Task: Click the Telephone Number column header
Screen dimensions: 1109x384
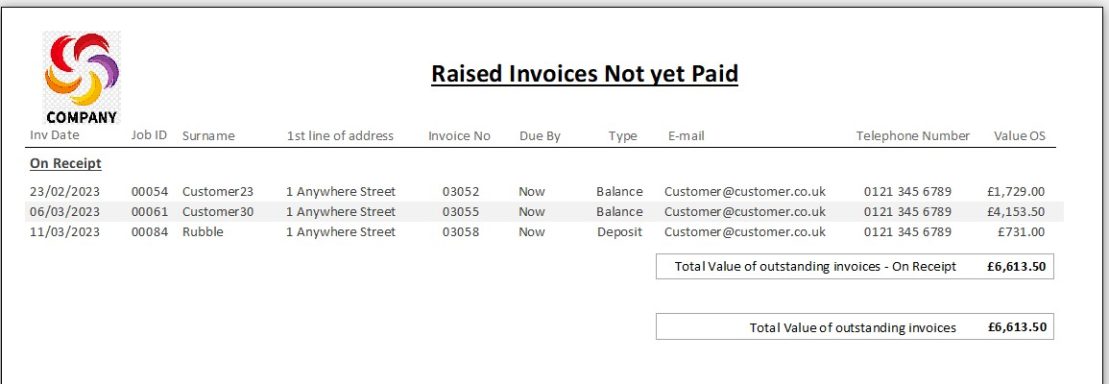Action: pos(913,136)
